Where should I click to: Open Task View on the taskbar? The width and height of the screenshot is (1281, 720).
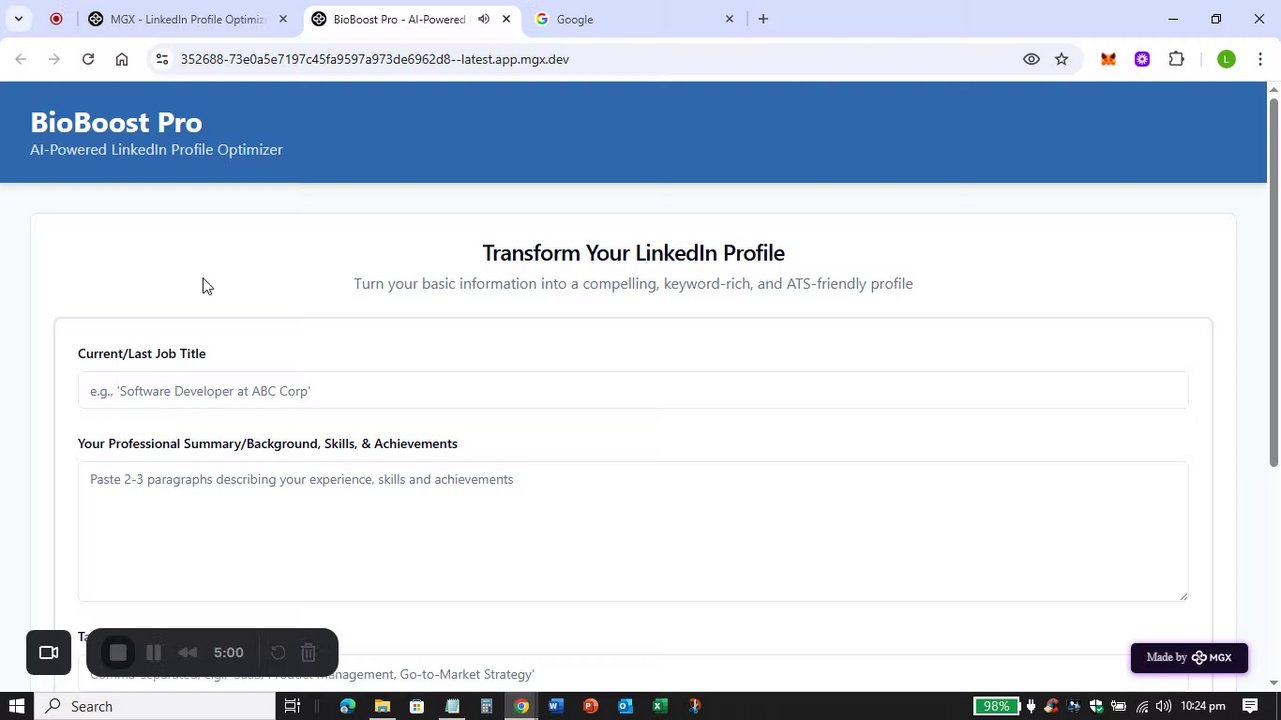292,706
